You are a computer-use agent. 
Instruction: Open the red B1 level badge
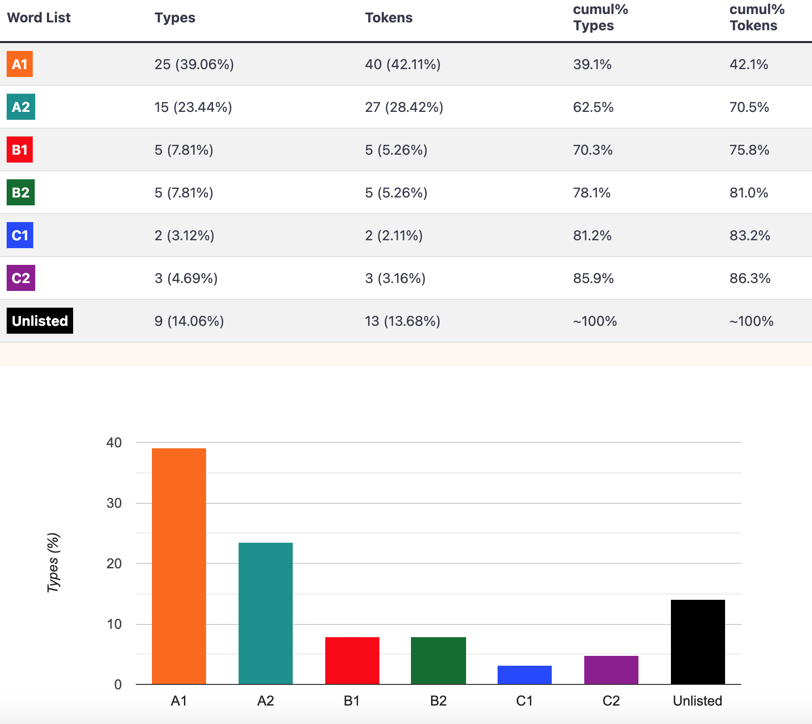(x=20, y=150)
